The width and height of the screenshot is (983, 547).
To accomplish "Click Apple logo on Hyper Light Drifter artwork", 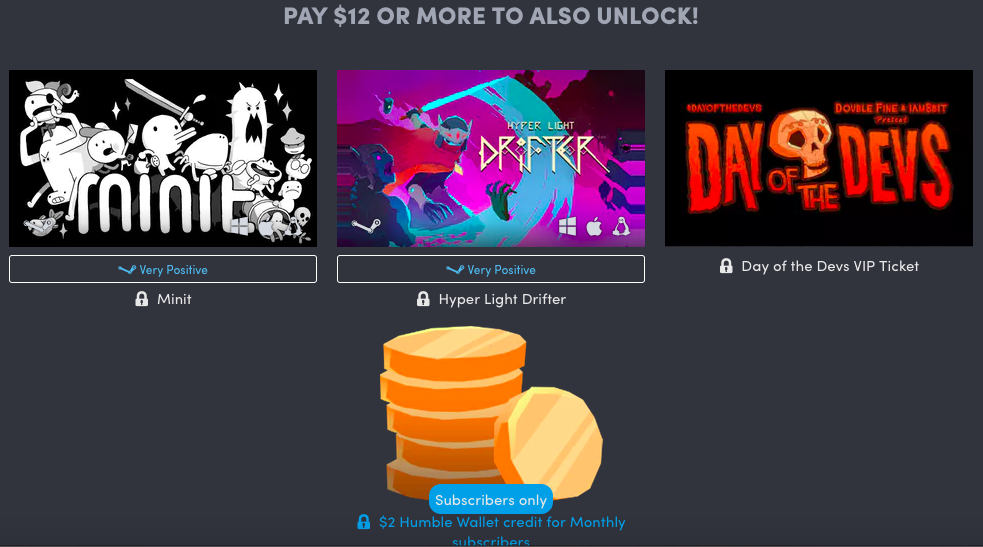I will click(594, 226).
